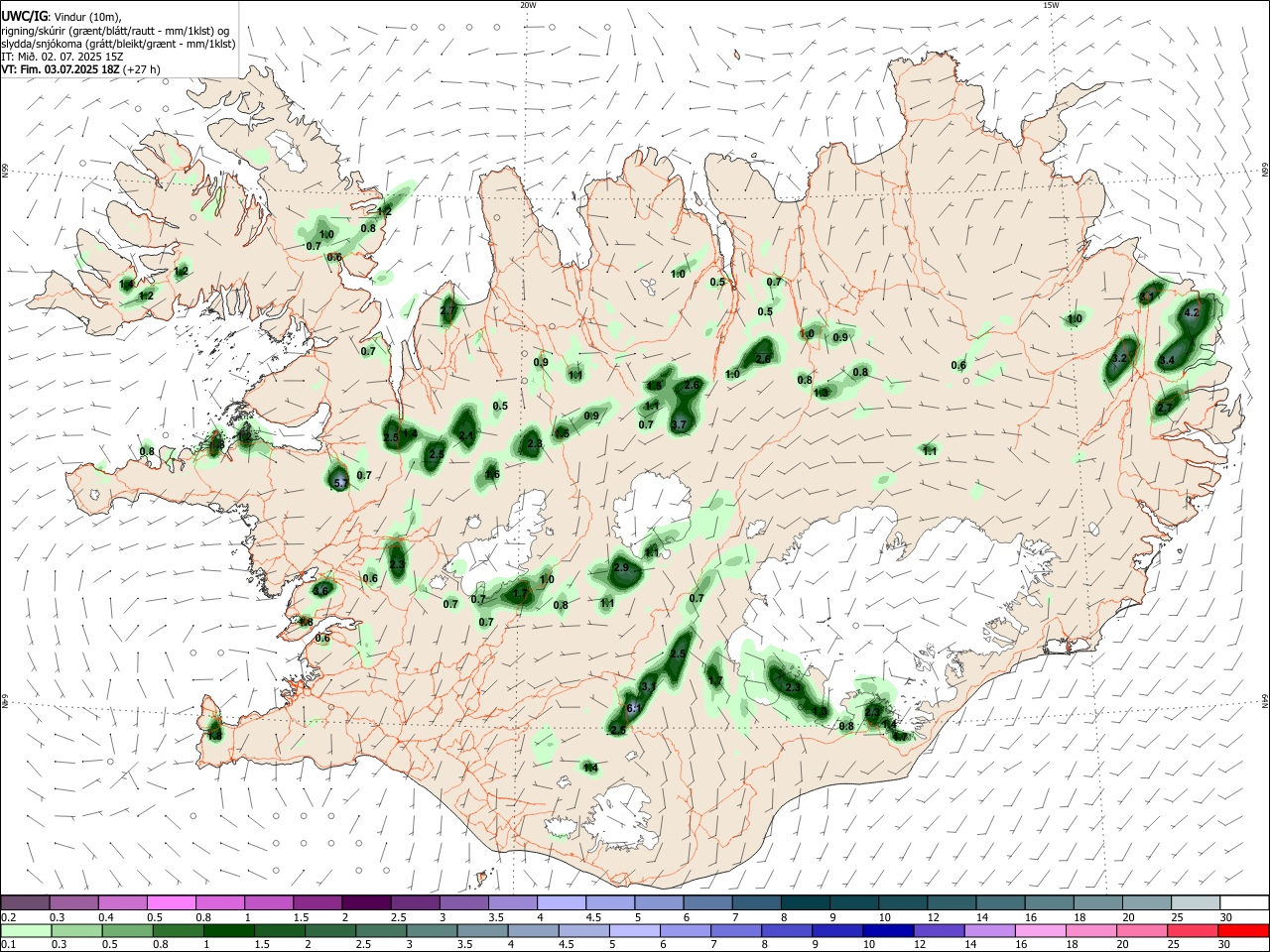Click the 30 label in the lower legend row
This screenshot has width=1270, height=952.
point(1226,946)
